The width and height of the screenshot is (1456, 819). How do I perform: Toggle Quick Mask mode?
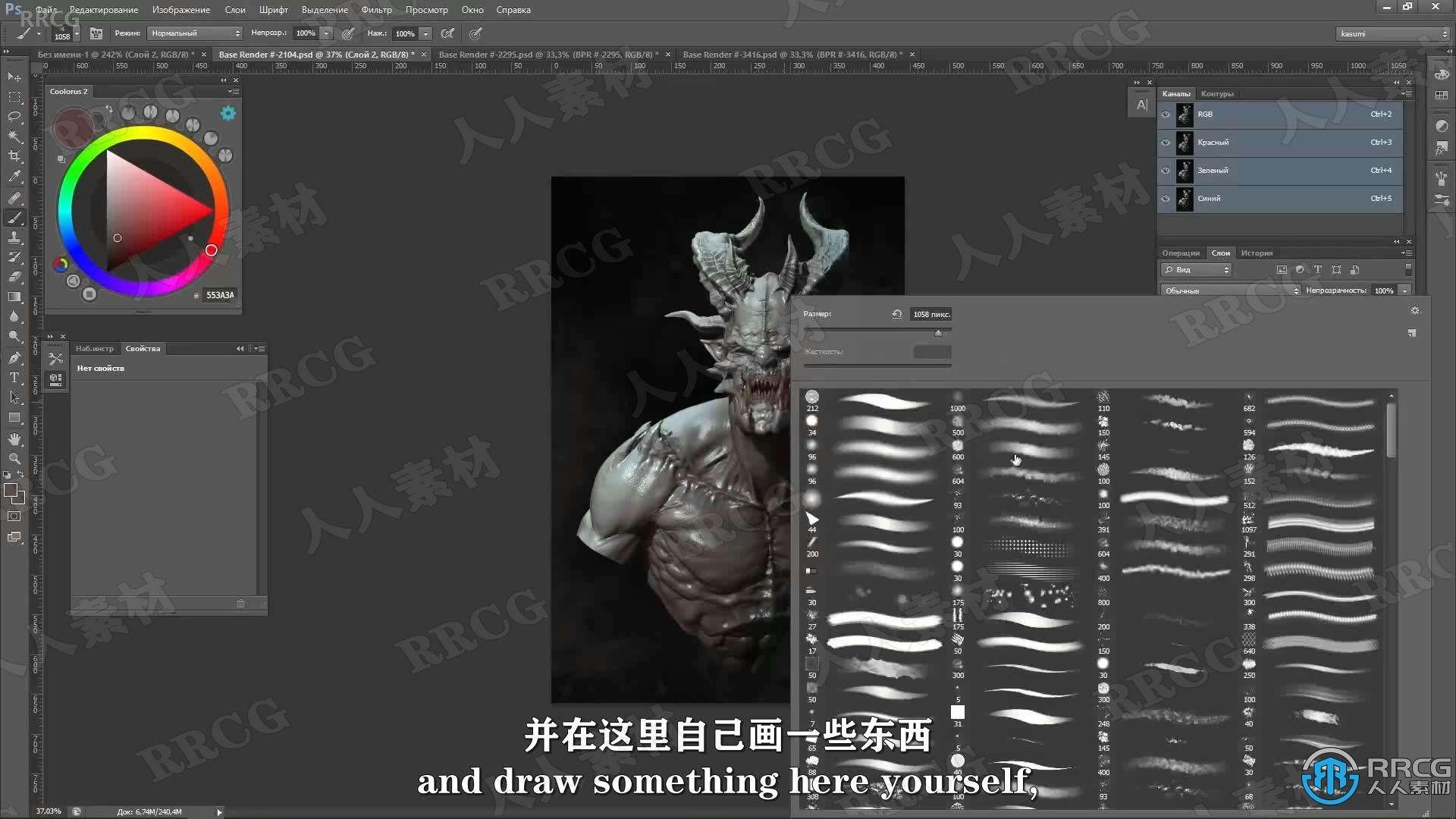pyautogui.click(x=14, y=516)
